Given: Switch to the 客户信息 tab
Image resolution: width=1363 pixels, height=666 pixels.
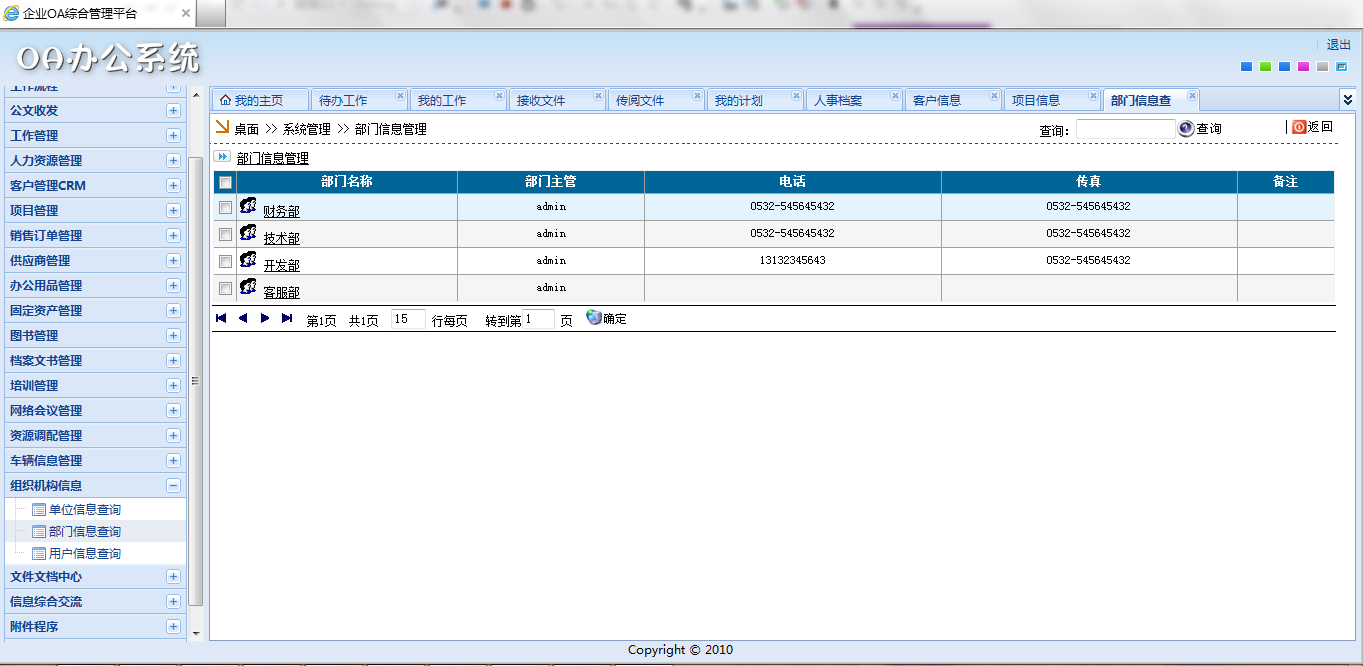Looking at the screenshot, I should (937, 100).
